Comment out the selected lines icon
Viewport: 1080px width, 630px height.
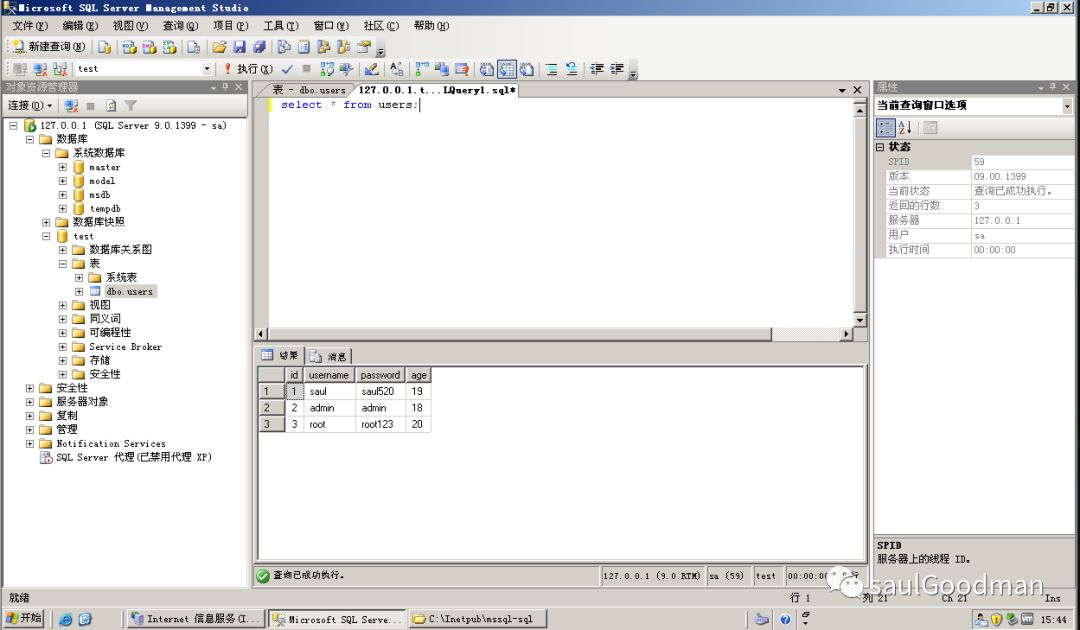(x=552, y=69)
